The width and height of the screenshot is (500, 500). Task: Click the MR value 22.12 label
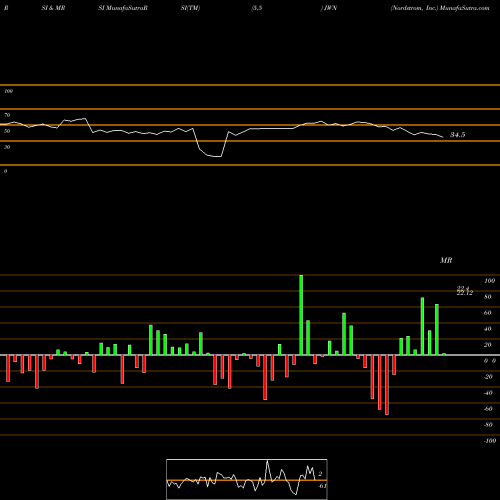pyautogui.click(x=465, y=293)
